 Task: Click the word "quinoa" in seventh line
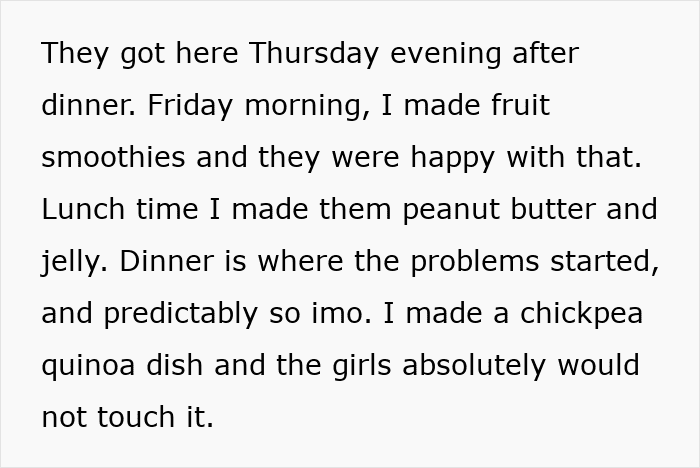click(88, 367)
